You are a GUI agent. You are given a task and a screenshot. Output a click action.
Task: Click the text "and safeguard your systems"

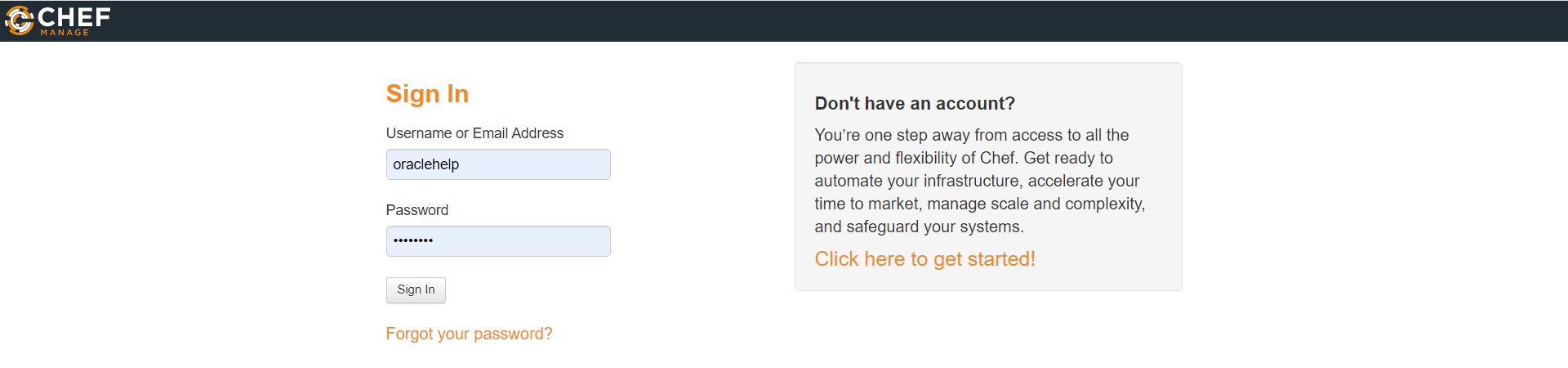pos(918,227)
